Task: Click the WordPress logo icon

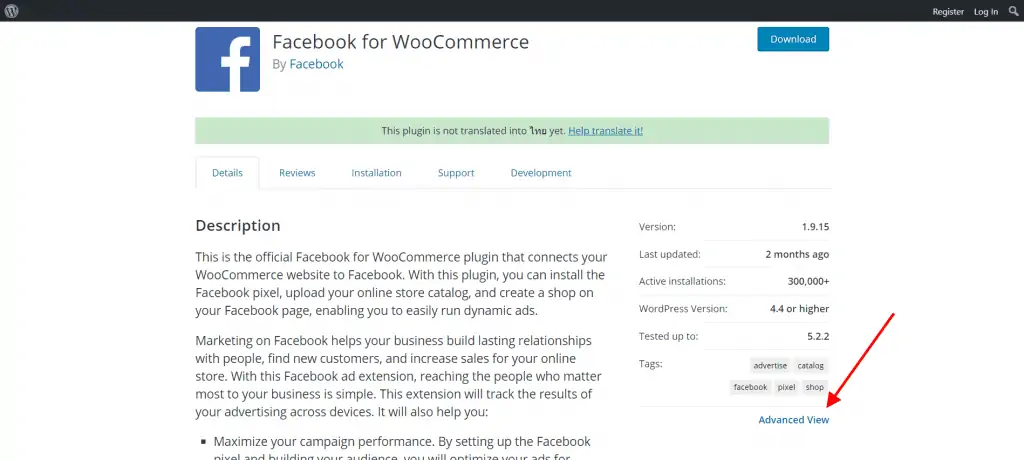Action: pyautogui.click(x=11, y=11)
